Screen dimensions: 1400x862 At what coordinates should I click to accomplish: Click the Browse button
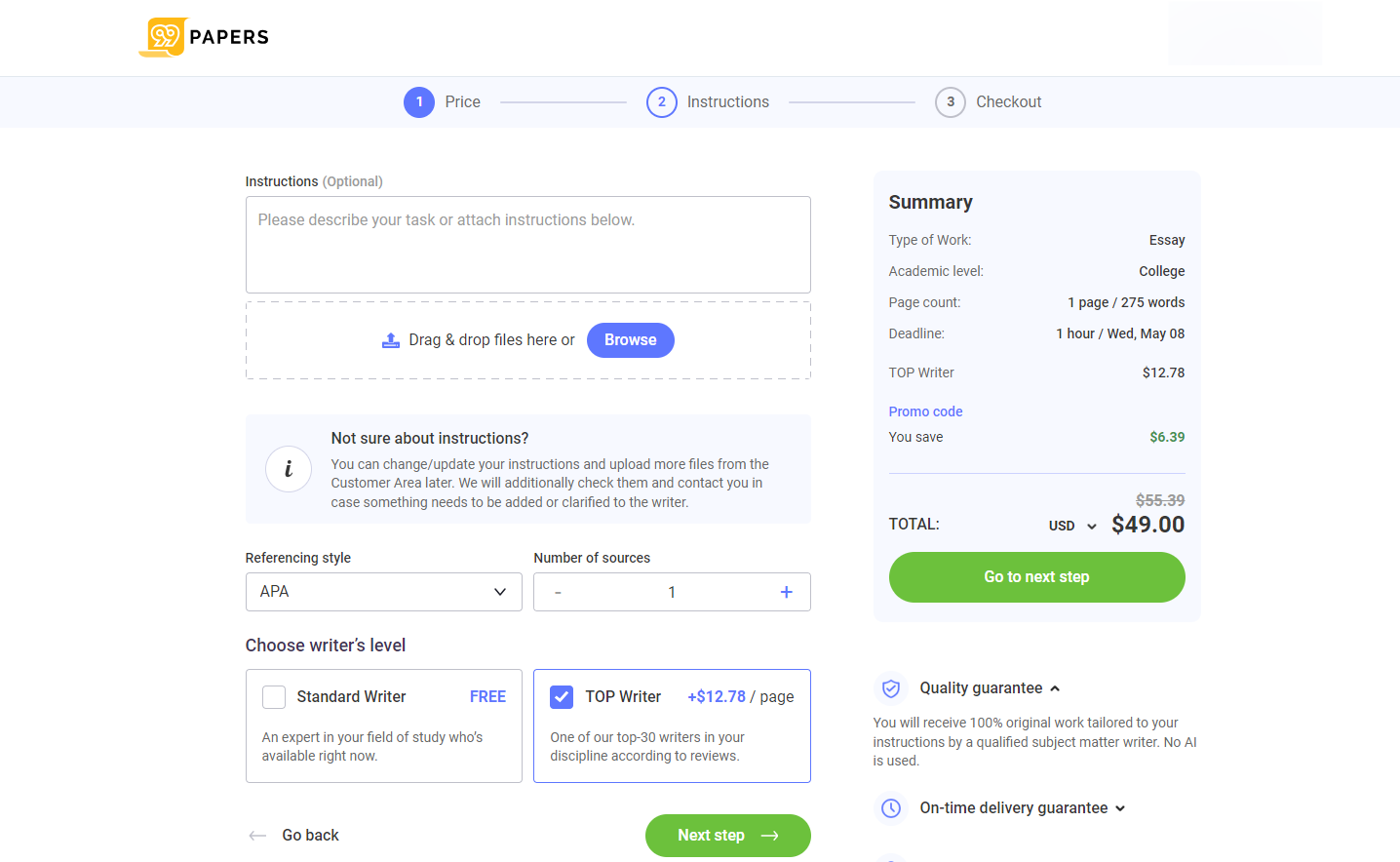point(630,340)
